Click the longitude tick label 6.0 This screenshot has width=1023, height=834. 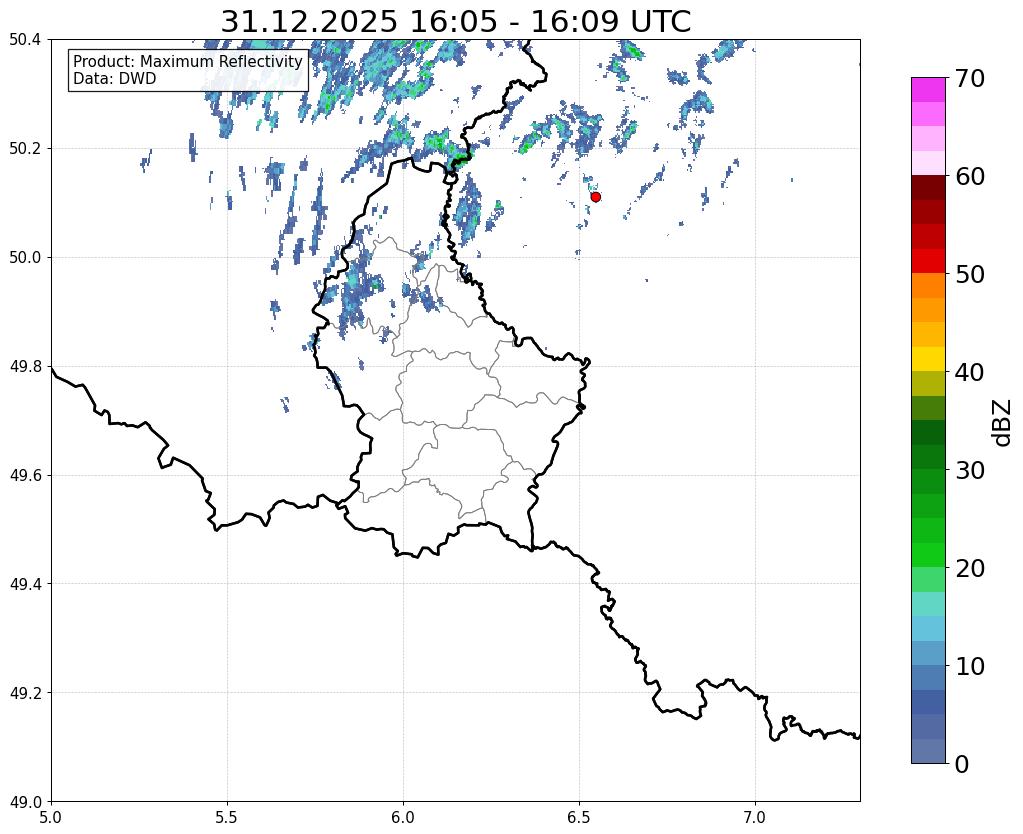(x=403, y=817)
